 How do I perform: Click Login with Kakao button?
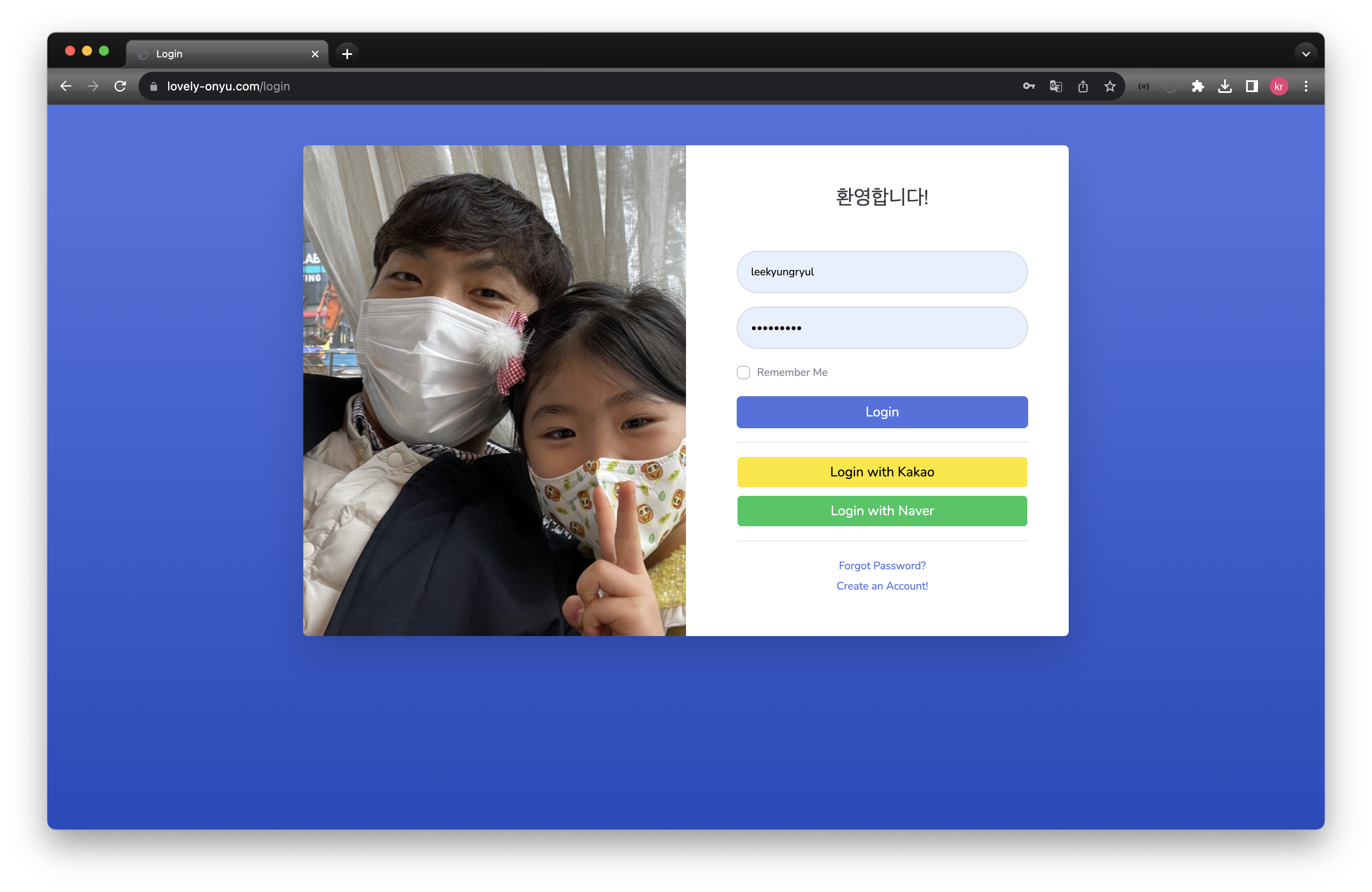pos(882,472)
